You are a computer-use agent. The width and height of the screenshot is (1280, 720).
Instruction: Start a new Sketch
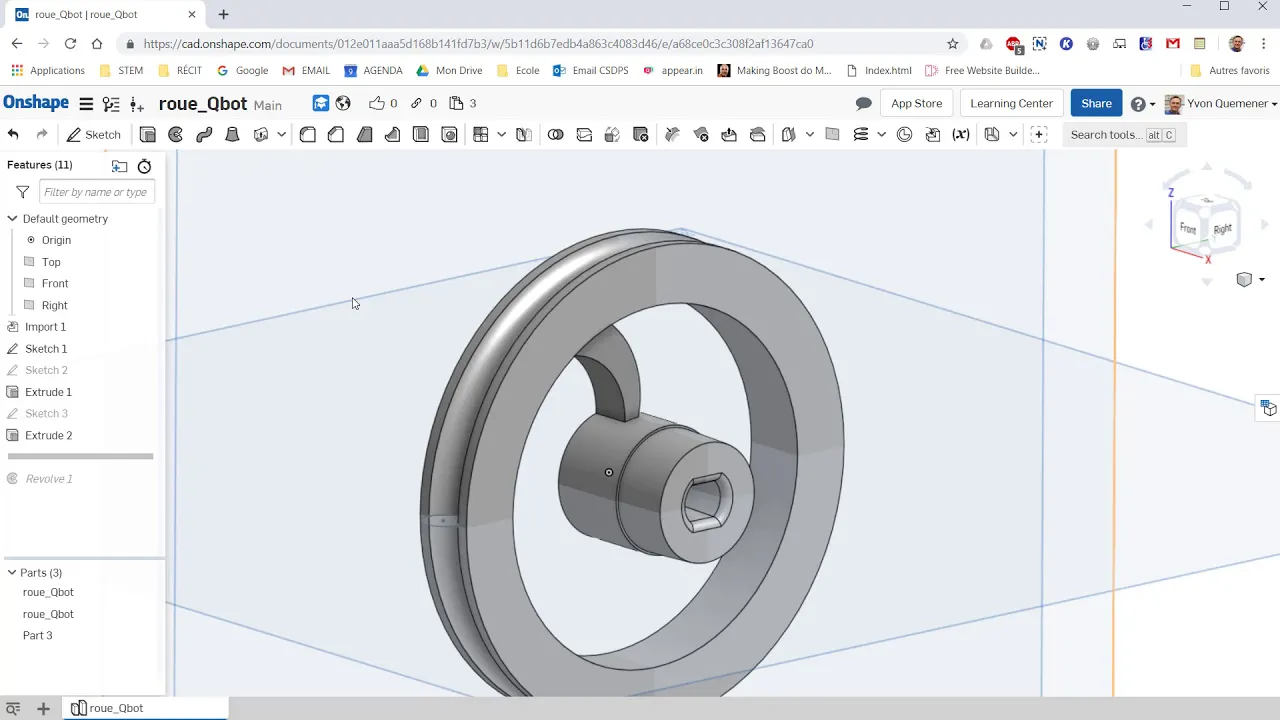[94, 134]
